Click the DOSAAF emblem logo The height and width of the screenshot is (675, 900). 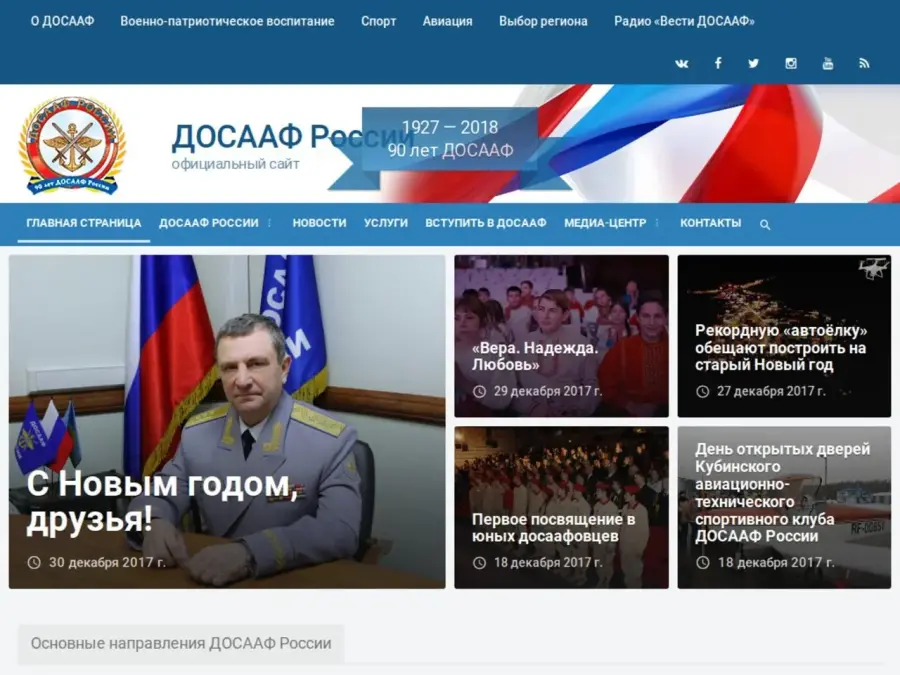[x=72, y=145]
